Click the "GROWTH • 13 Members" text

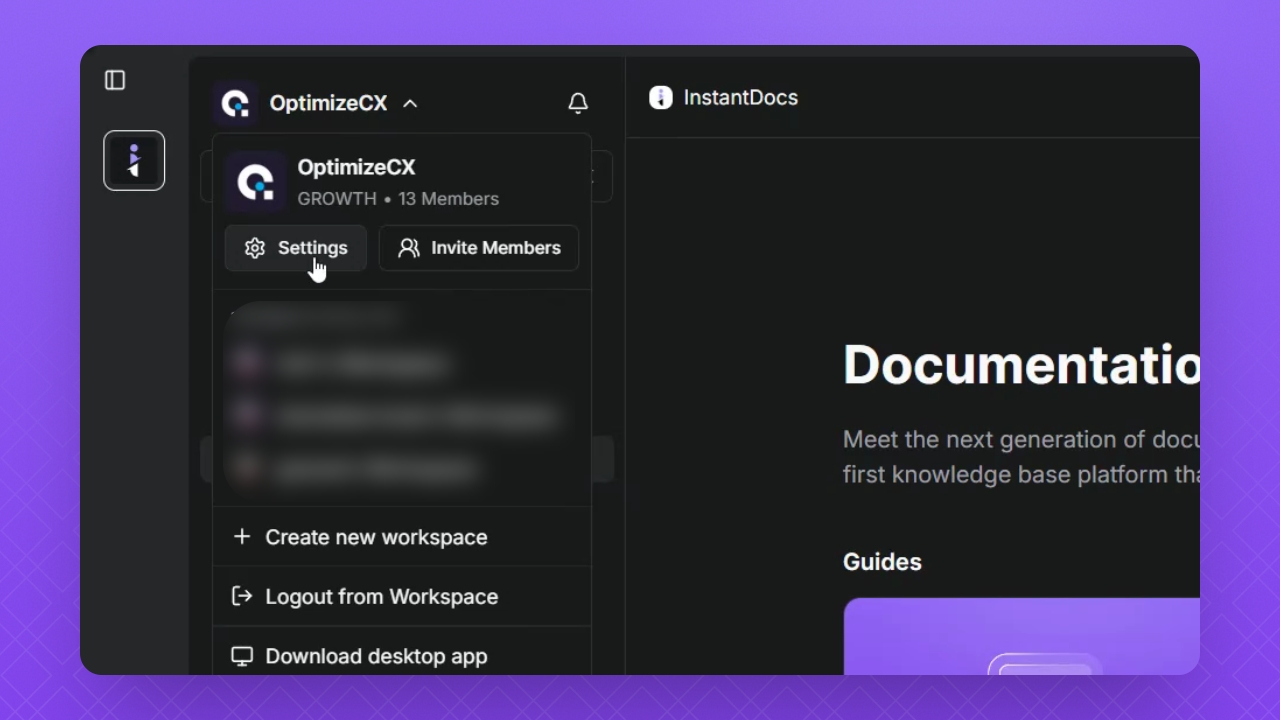tap(398, 199)
